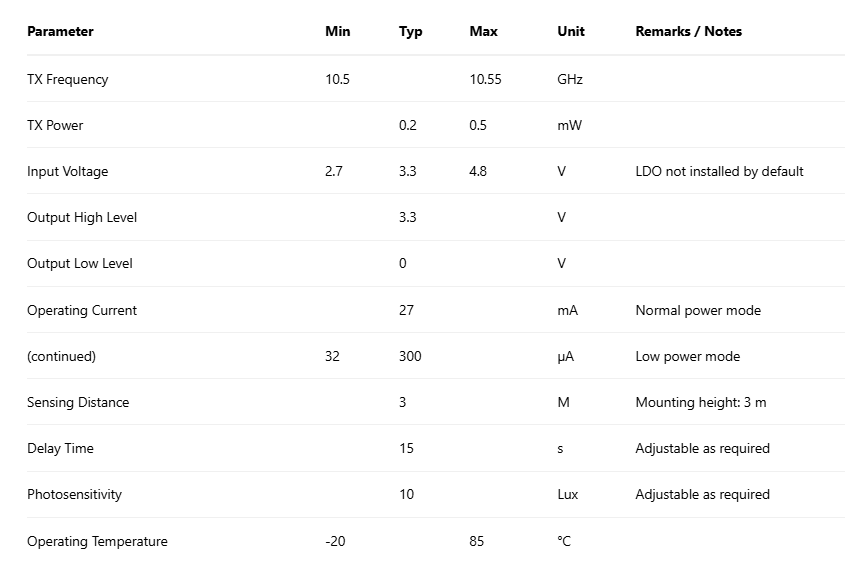The image size is (845, 576).
Task: Click the Parameter column header
Action: point(60,31)
